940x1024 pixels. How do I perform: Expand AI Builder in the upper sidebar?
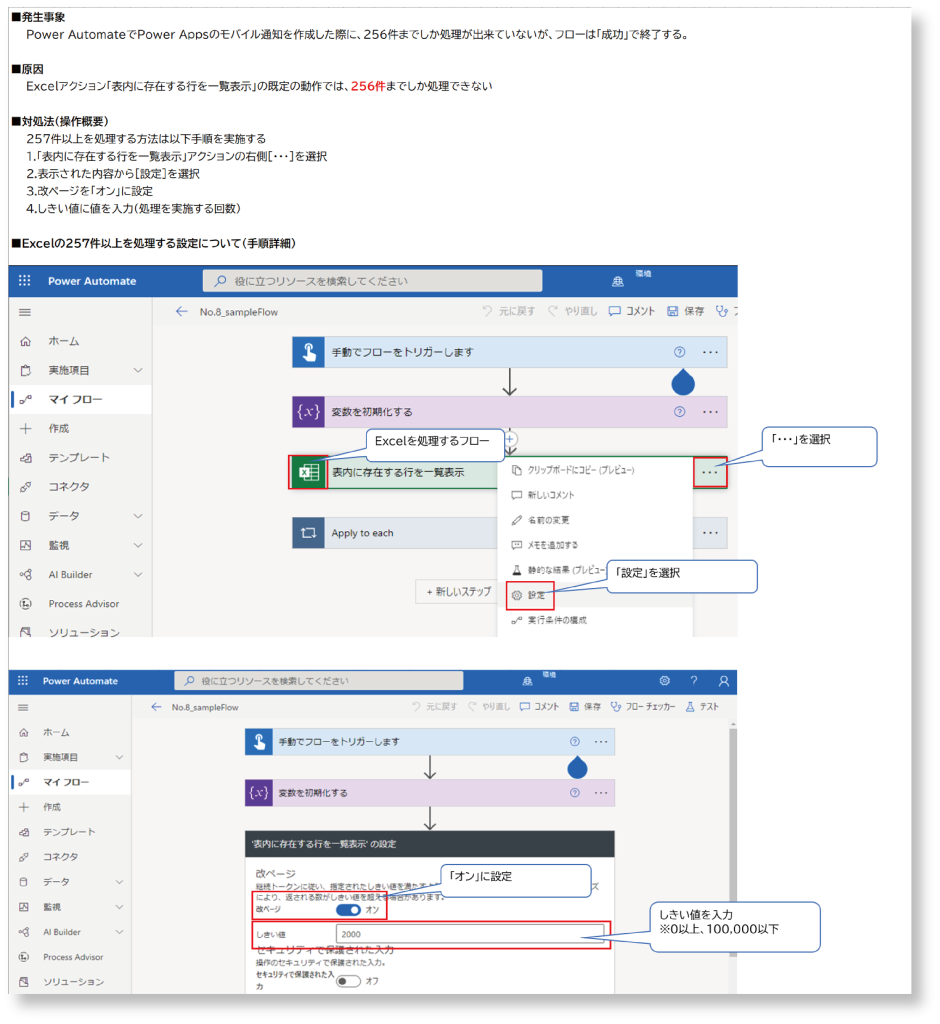point(138,574)
